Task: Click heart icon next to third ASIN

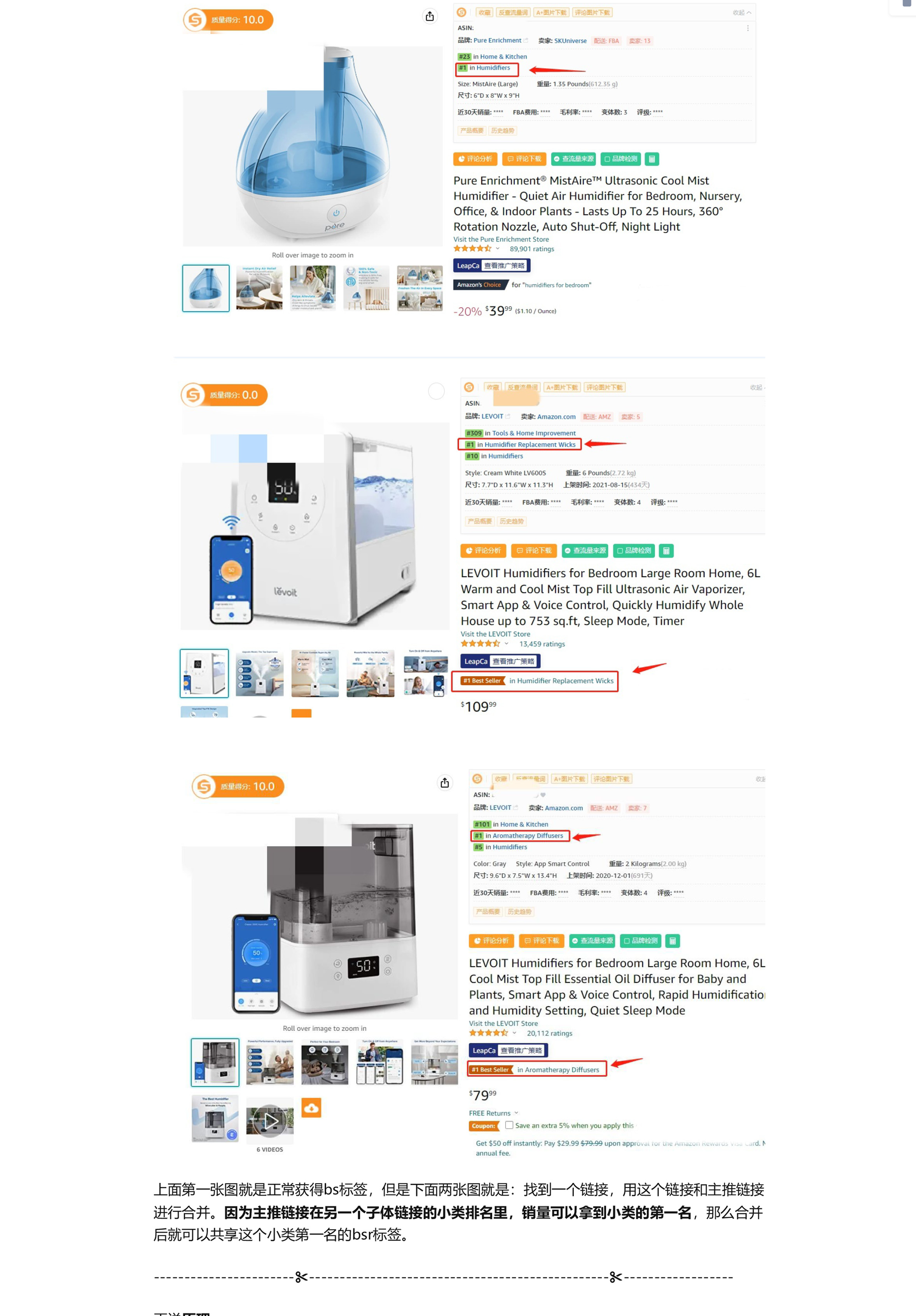Action: (543, 795)
